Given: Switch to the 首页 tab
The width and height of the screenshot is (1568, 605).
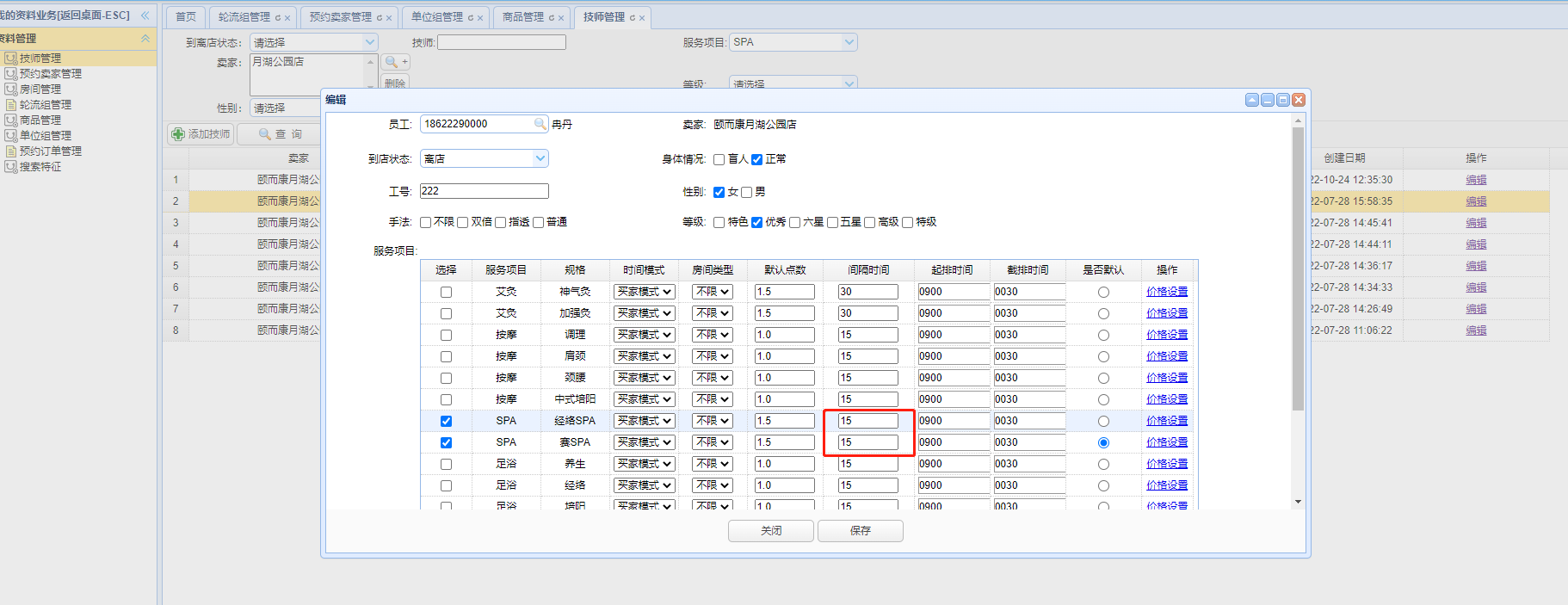Looking at the screenshot, I should point(186,17).
